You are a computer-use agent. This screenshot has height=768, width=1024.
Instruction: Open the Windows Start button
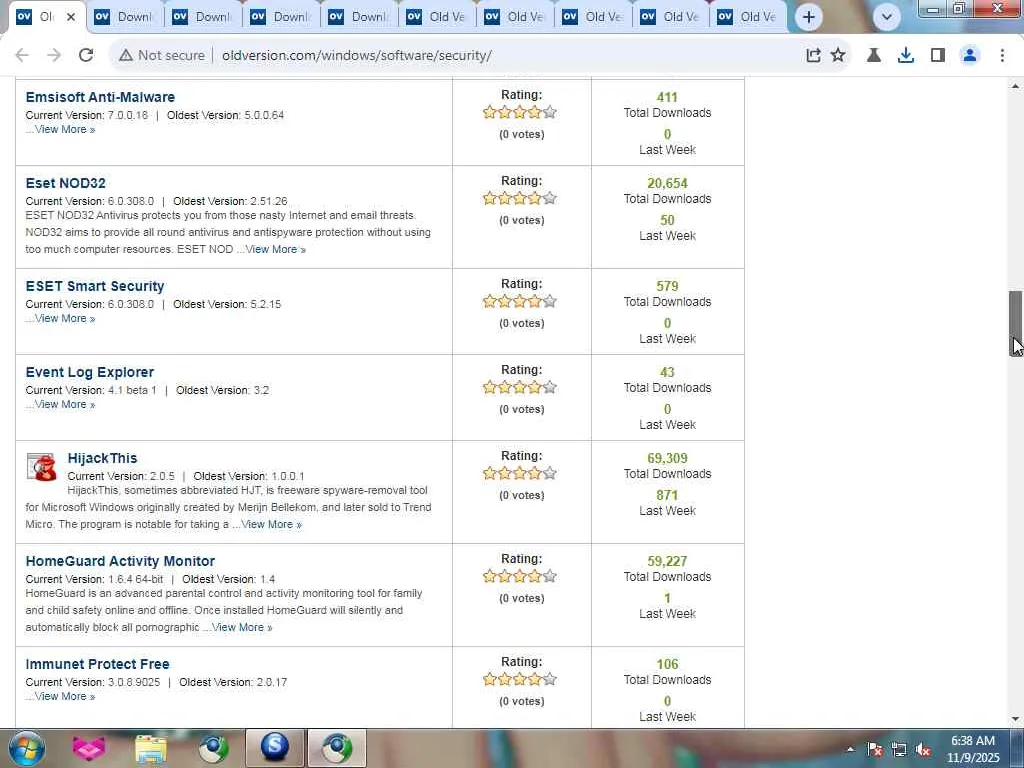coord(26,748)
